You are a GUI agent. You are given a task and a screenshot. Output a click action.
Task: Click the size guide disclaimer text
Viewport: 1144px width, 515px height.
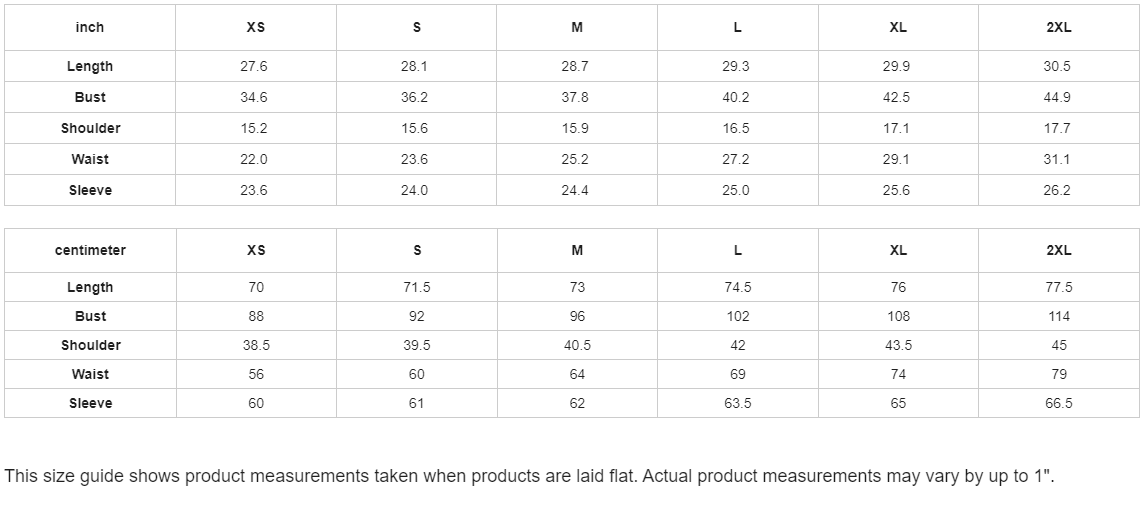530,476
